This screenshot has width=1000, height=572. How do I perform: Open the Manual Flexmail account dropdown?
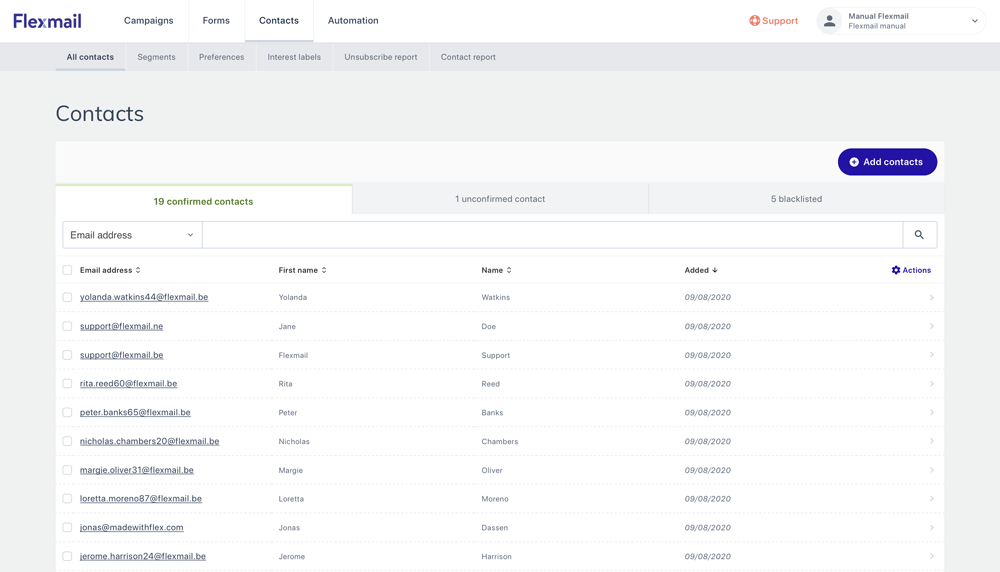(x=974, y=21)
